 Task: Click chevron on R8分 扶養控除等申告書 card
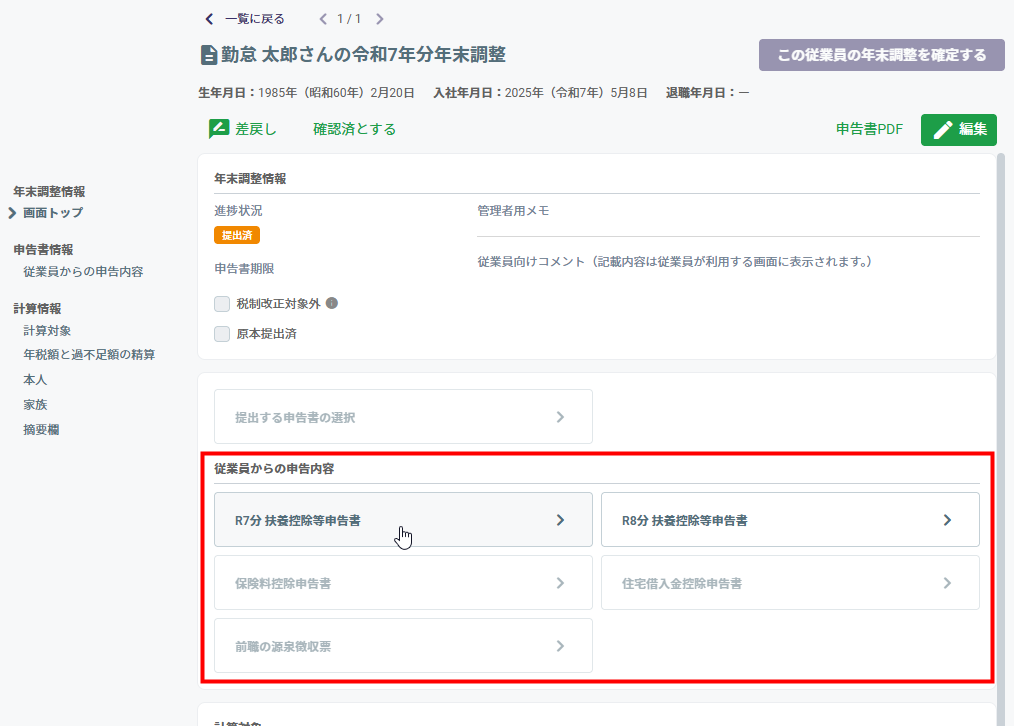click(947, 520)
